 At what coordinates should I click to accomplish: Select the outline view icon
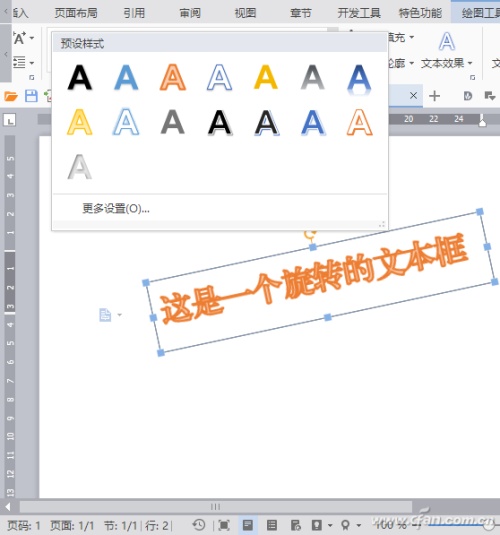pos(272,525)
